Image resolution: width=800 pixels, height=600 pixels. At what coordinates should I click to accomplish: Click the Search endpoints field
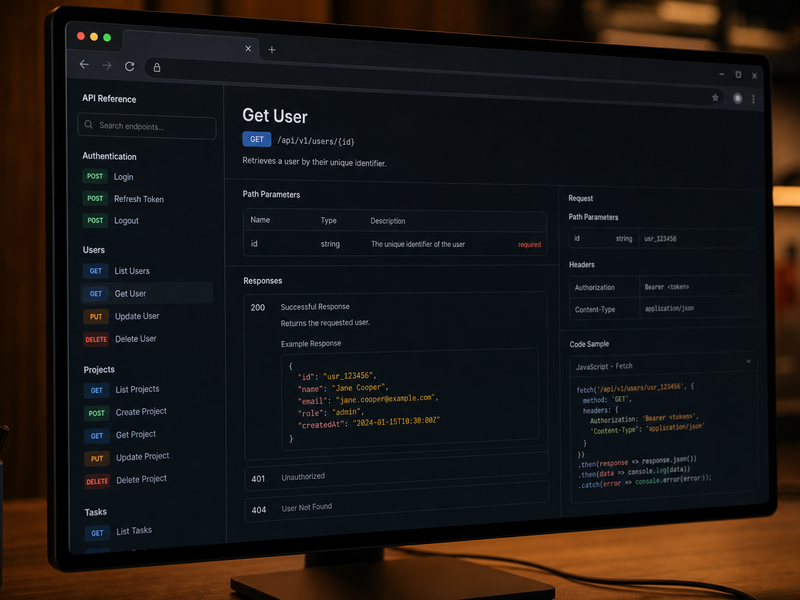click(147, 126)
